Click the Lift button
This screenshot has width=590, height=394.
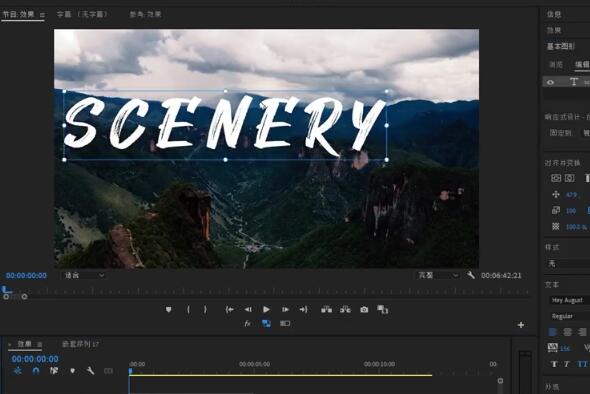[326, 309]
